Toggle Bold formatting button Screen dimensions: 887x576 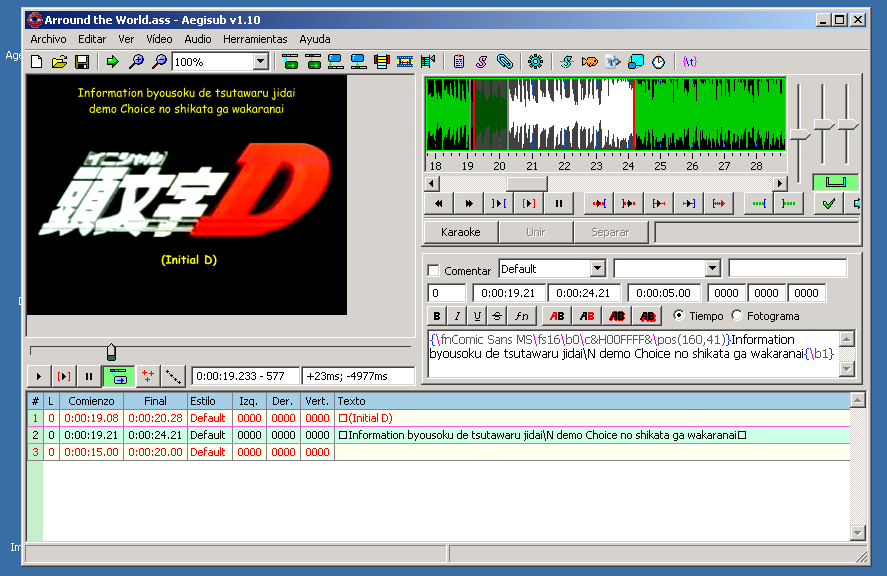[x=436, y=316]
